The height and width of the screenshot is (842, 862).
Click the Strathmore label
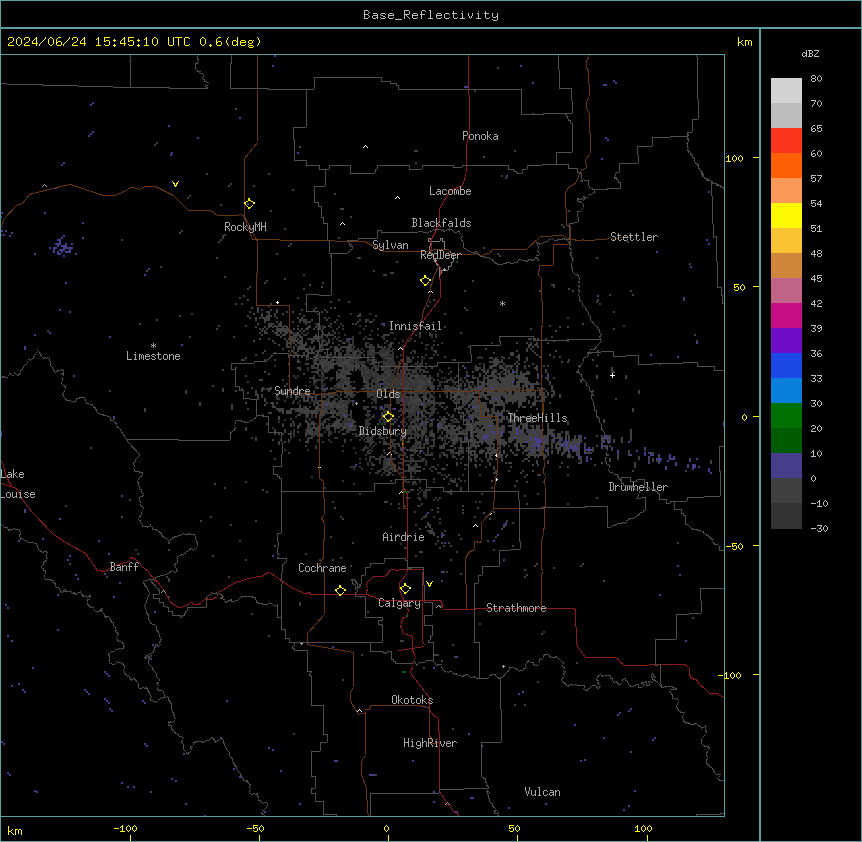[x=516, y=608]
